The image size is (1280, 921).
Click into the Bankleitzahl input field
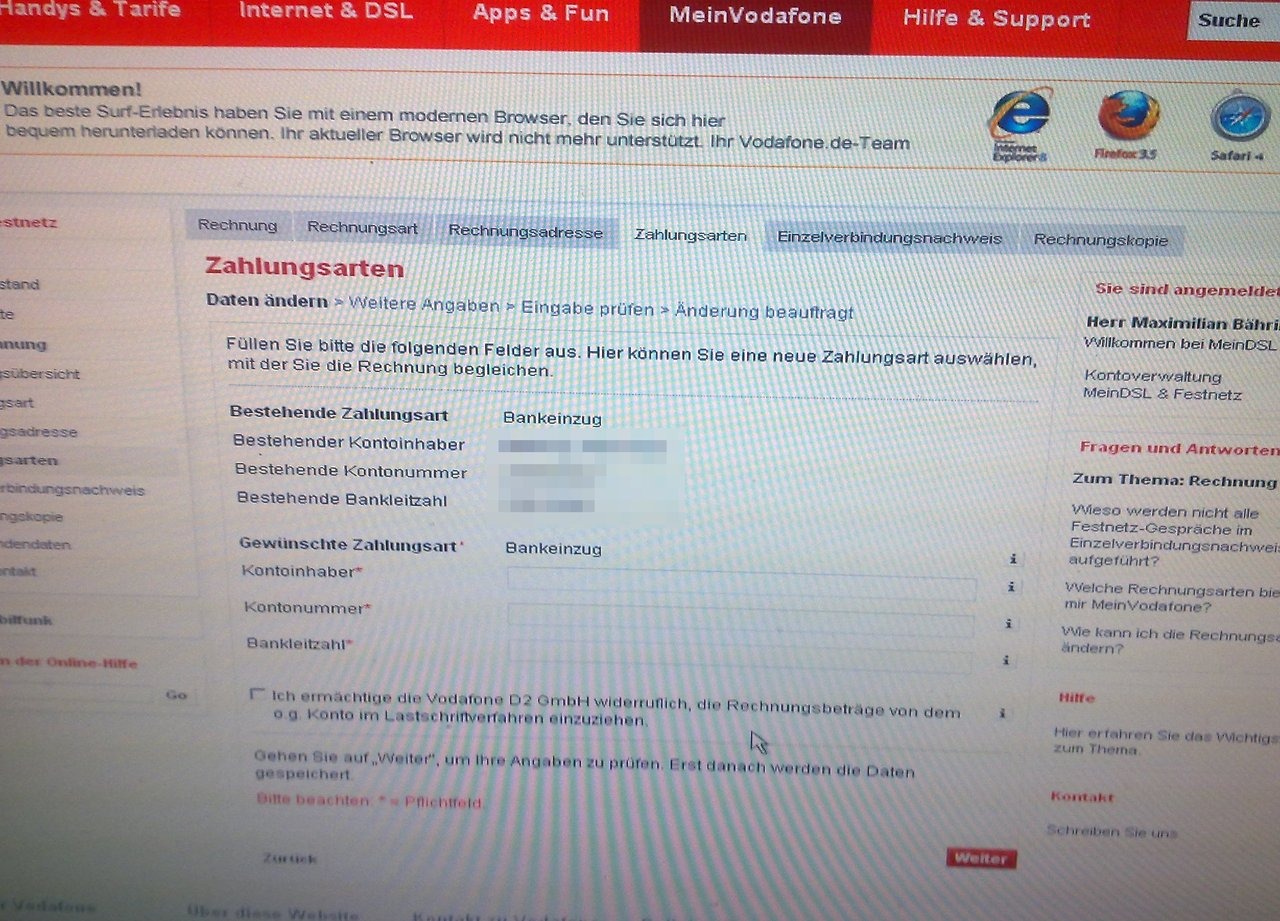point(739,656)
